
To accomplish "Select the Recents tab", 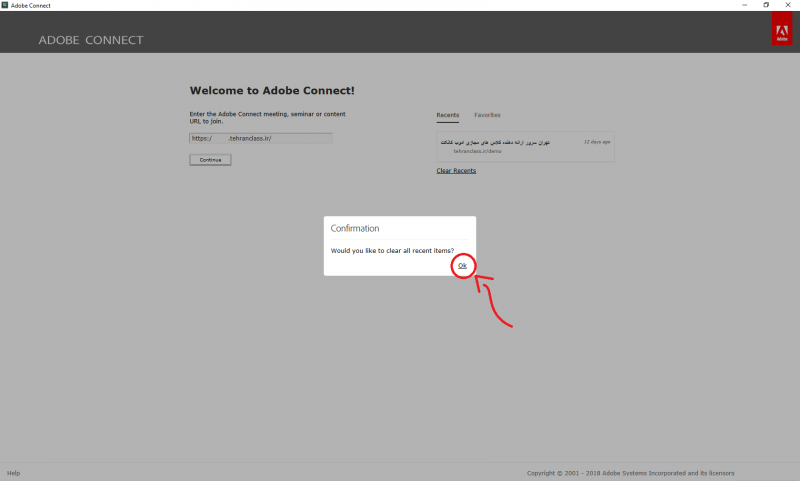I will click(x=447, y=115).
